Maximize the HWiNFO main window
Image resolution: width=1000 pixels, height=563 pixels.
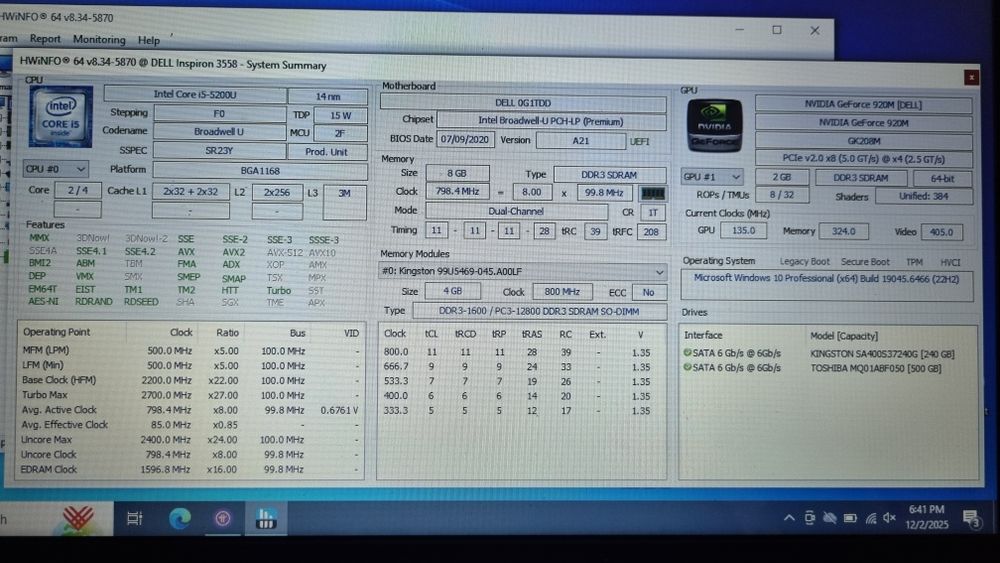point(777,30)
